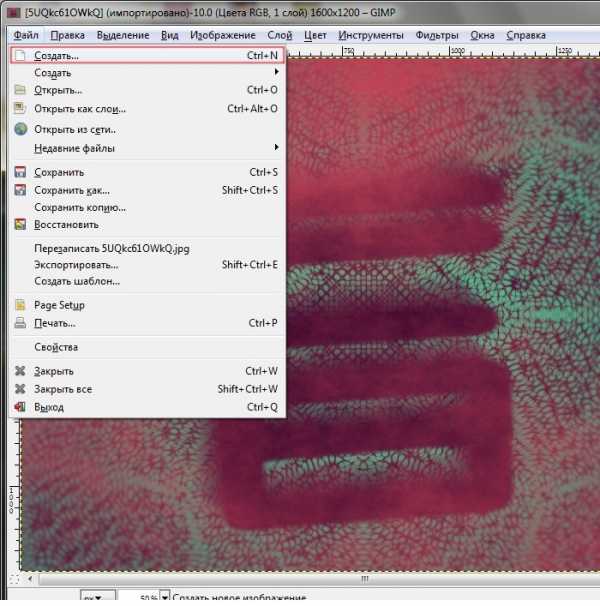Open the Справка menu
The width and height of the screenshot is (600, 606).
tap(526, 35)
